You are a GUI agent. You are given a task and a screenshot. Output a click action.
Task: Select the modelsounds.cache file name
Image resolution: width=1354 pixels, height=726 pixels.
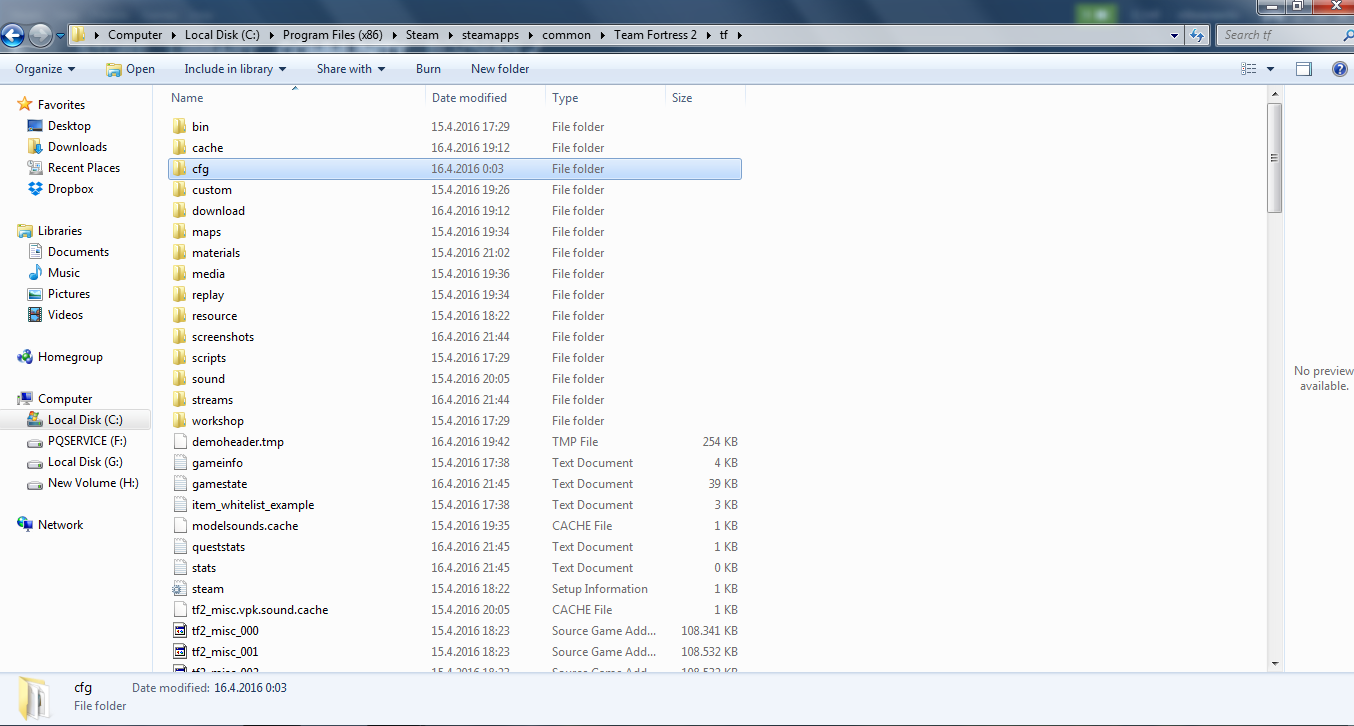pyautogui.click(x=245, y=526)
